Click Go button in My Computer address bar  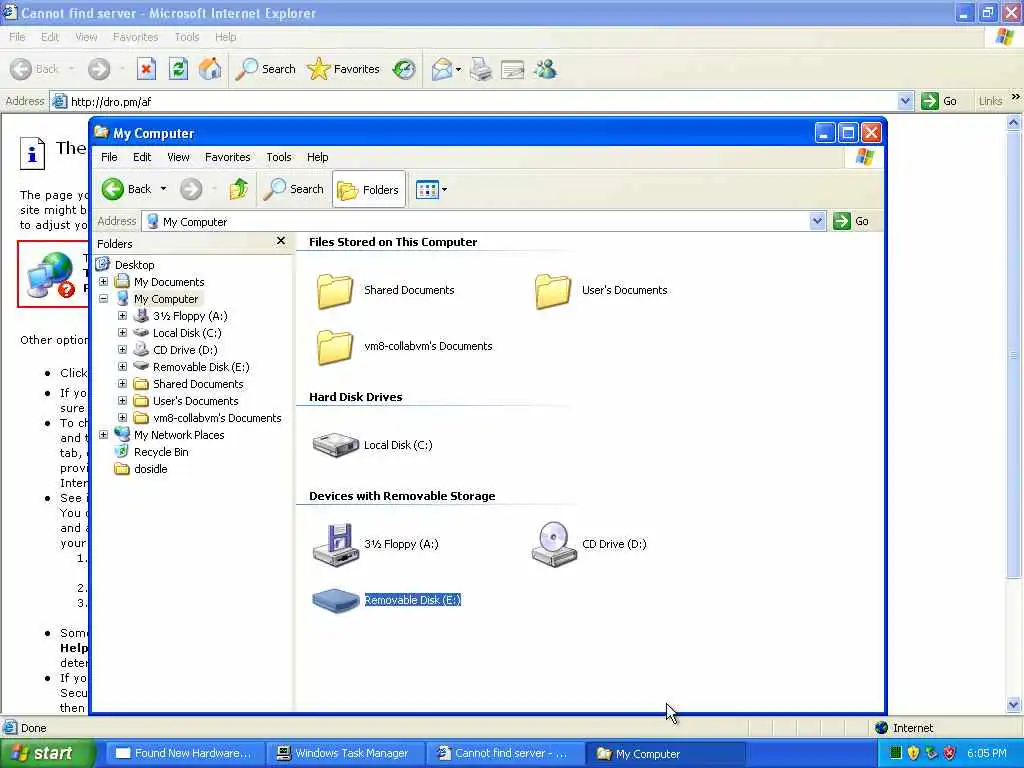[852, 221]
